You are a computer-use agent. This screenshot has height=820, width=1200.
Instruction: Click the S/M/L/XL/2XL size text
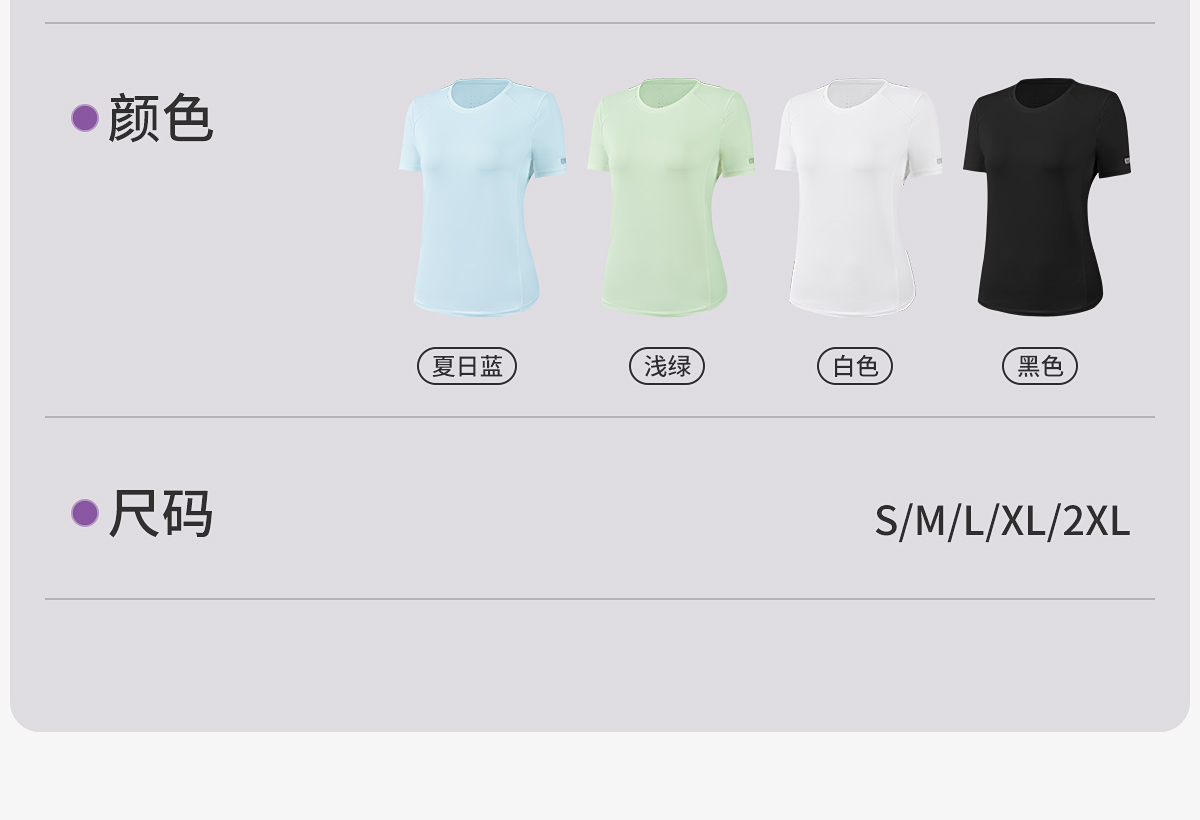click(x=1002, y=520)
